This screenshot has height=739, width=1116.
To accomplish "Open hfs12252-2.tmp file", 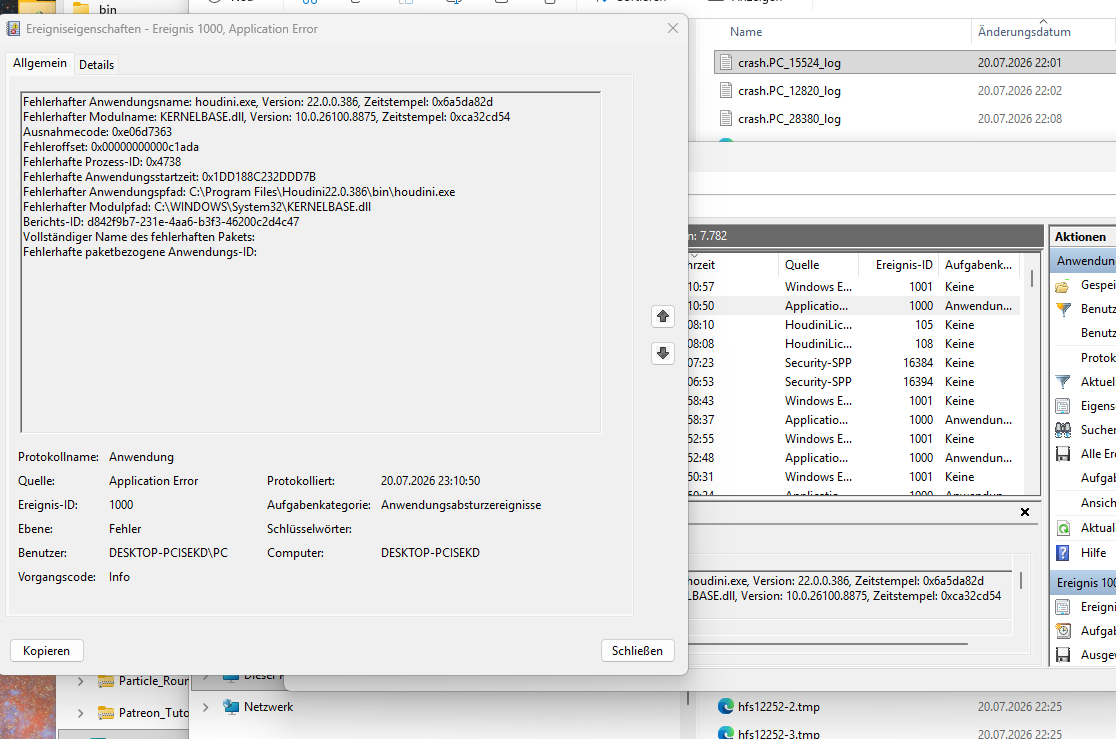I will click(x=779, y=707).
